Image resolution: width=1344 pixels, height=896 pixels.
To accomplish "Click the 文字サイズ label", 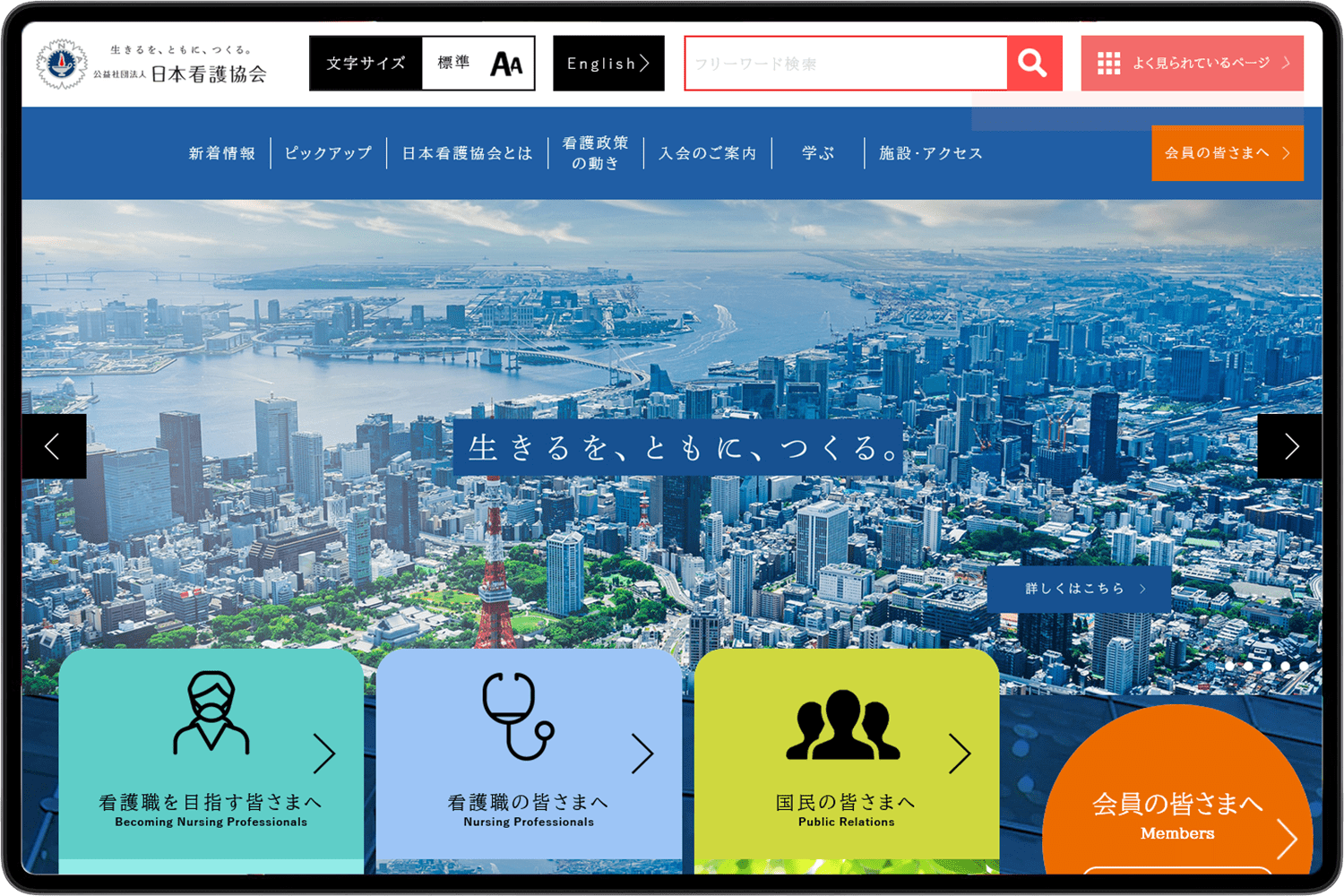I will [366, 64].
